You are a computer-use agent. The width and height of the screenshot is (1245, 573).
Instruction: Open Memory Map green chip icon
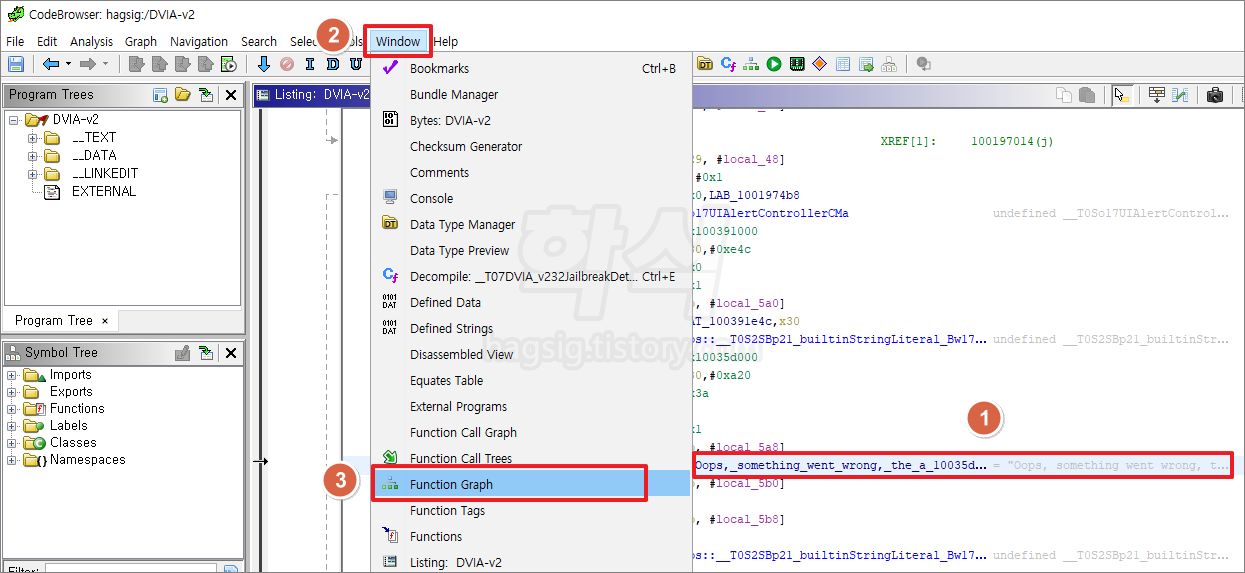click(797, 64)
